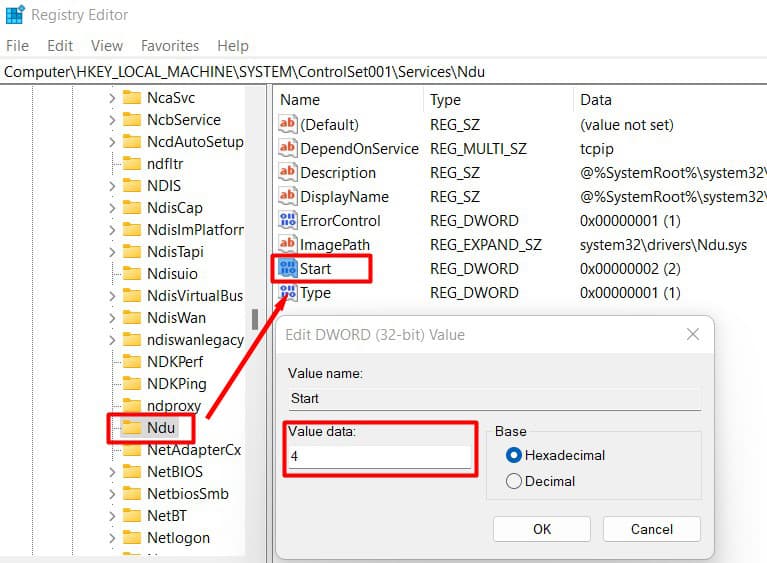Expand the NcaSvc tree node
Screen dimensions: 767x563
(112, 98)
